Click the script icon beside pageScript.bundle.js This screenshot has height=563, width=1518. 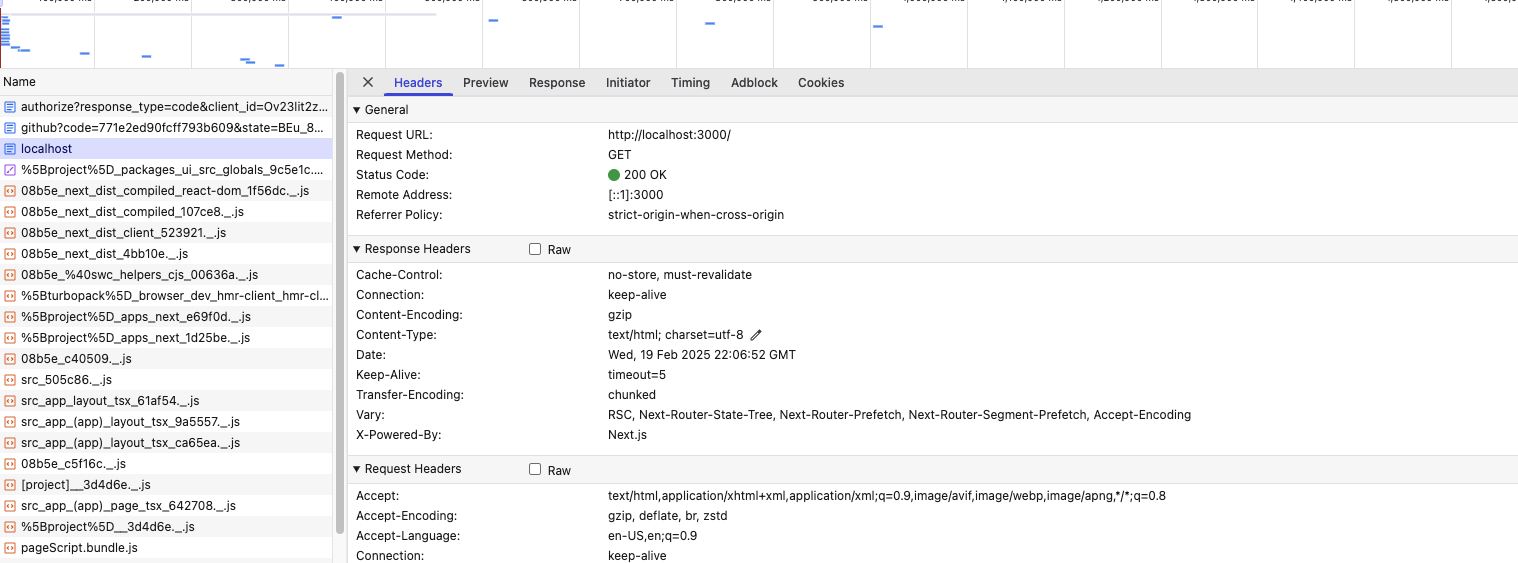tap(10, 548)
